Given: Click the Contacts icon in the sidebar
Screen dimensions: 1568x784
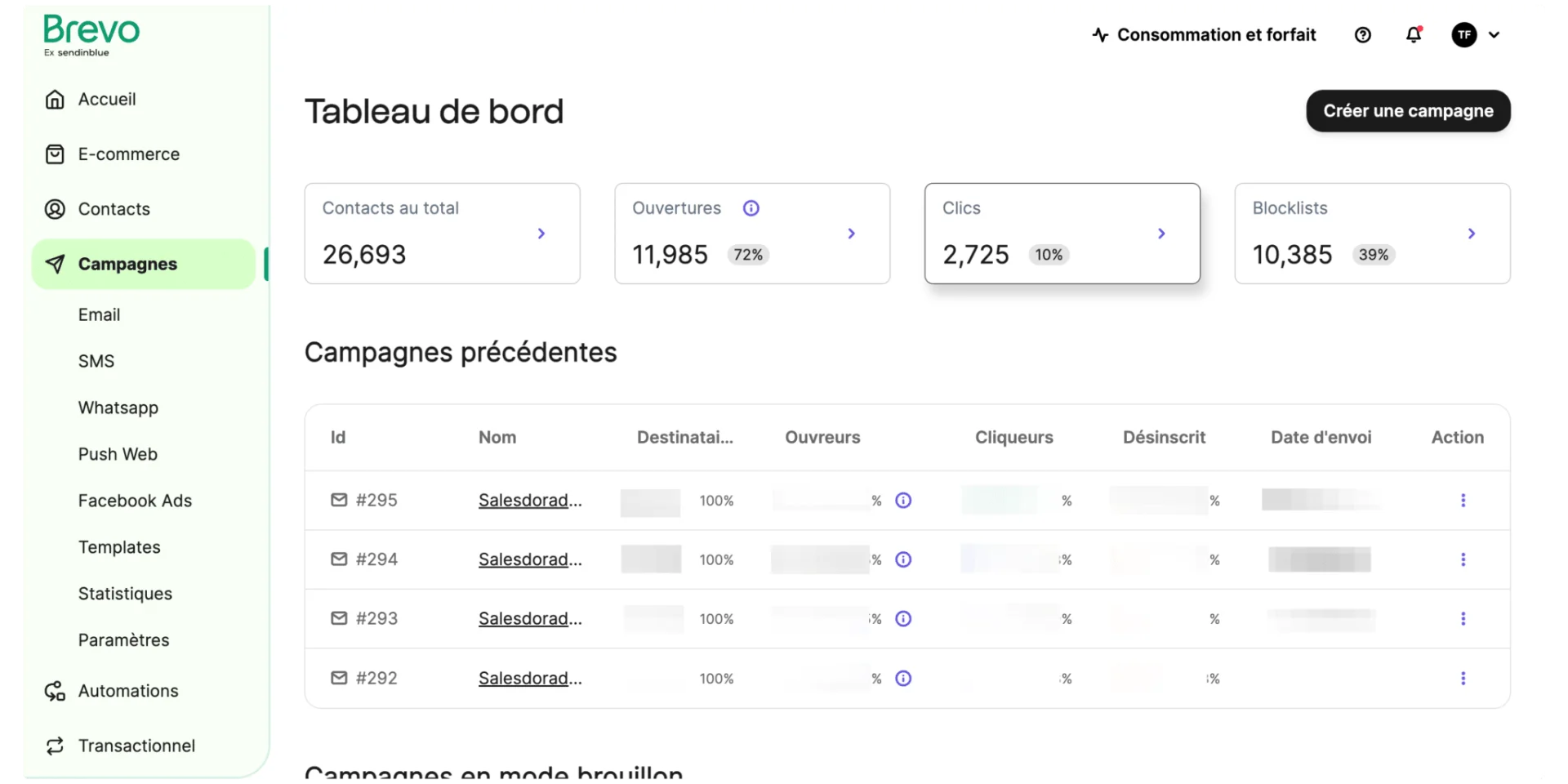Looking at the screenshot, I should pos(54,209).
